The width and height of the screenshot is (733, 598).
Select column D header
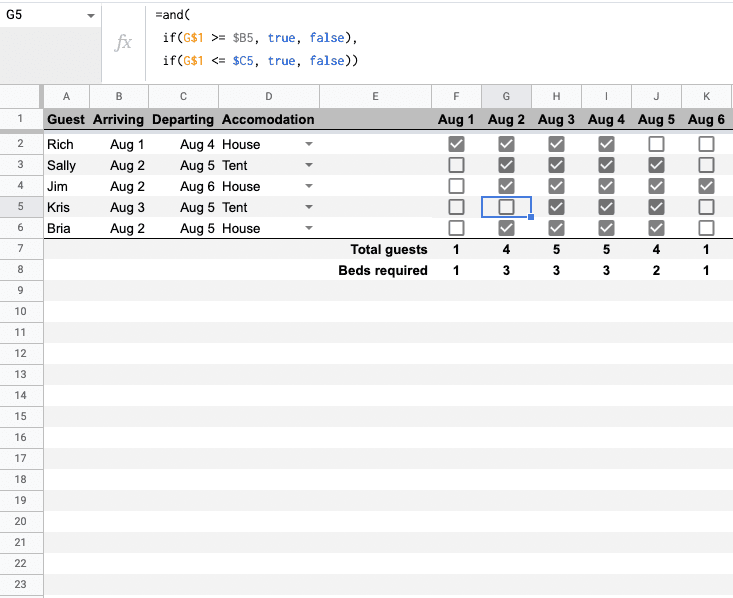tap(269, 96)
